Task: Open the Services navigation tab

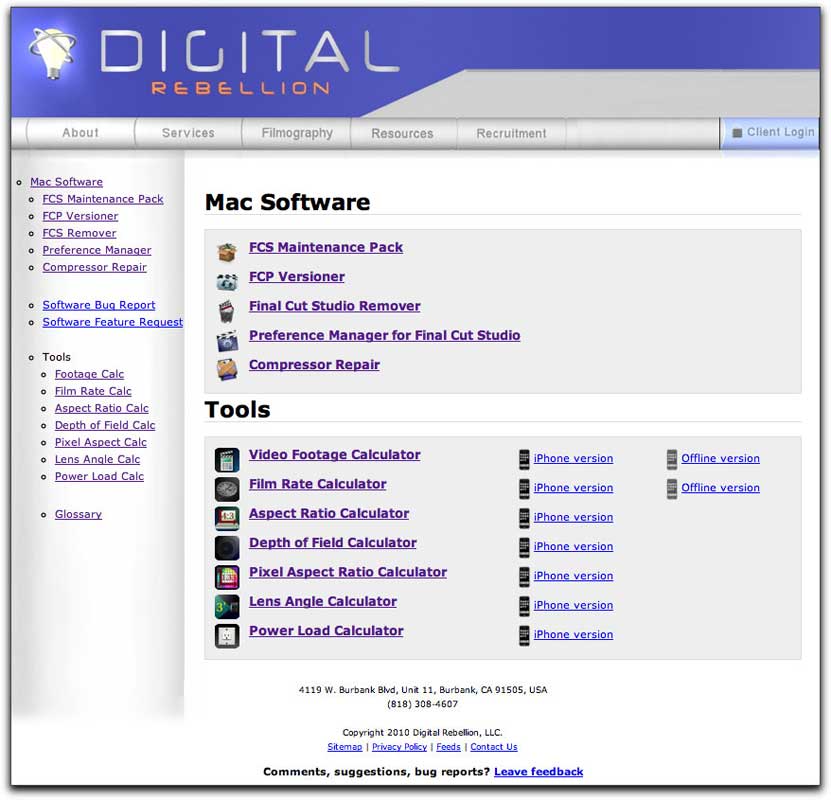Action: (188, 132)
